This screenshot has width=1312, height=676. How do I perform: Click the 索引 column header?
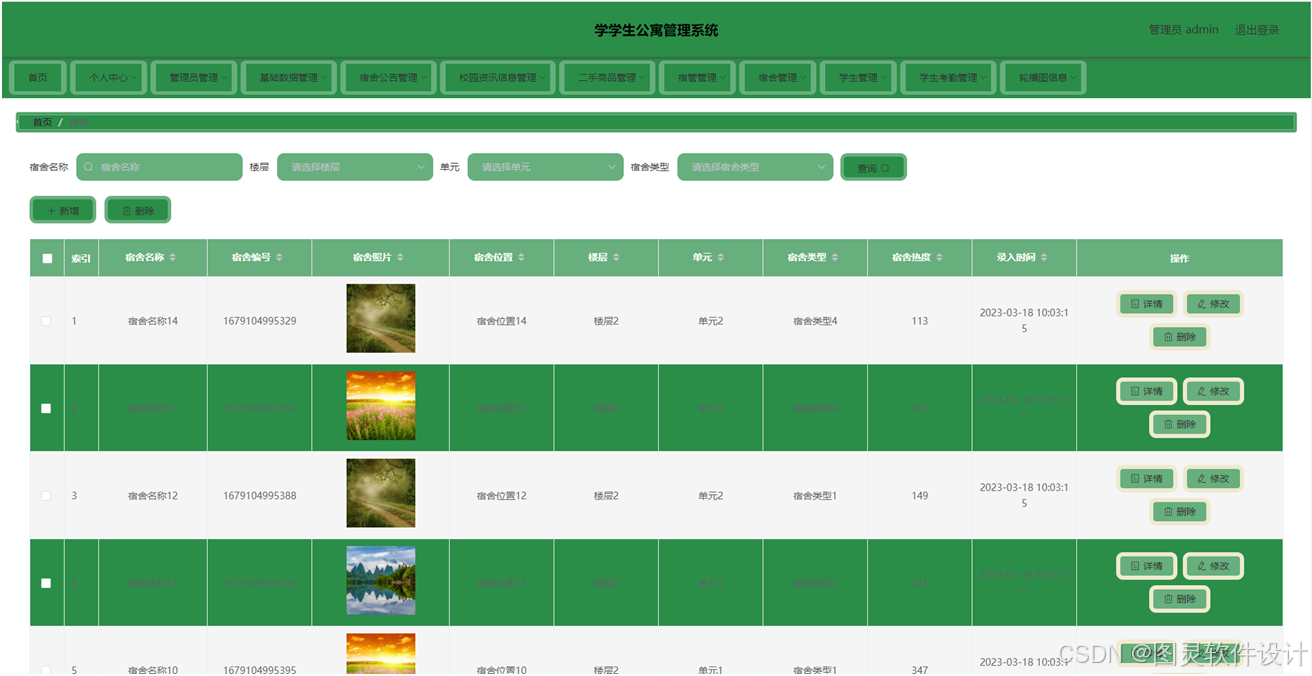coord(81,258)
